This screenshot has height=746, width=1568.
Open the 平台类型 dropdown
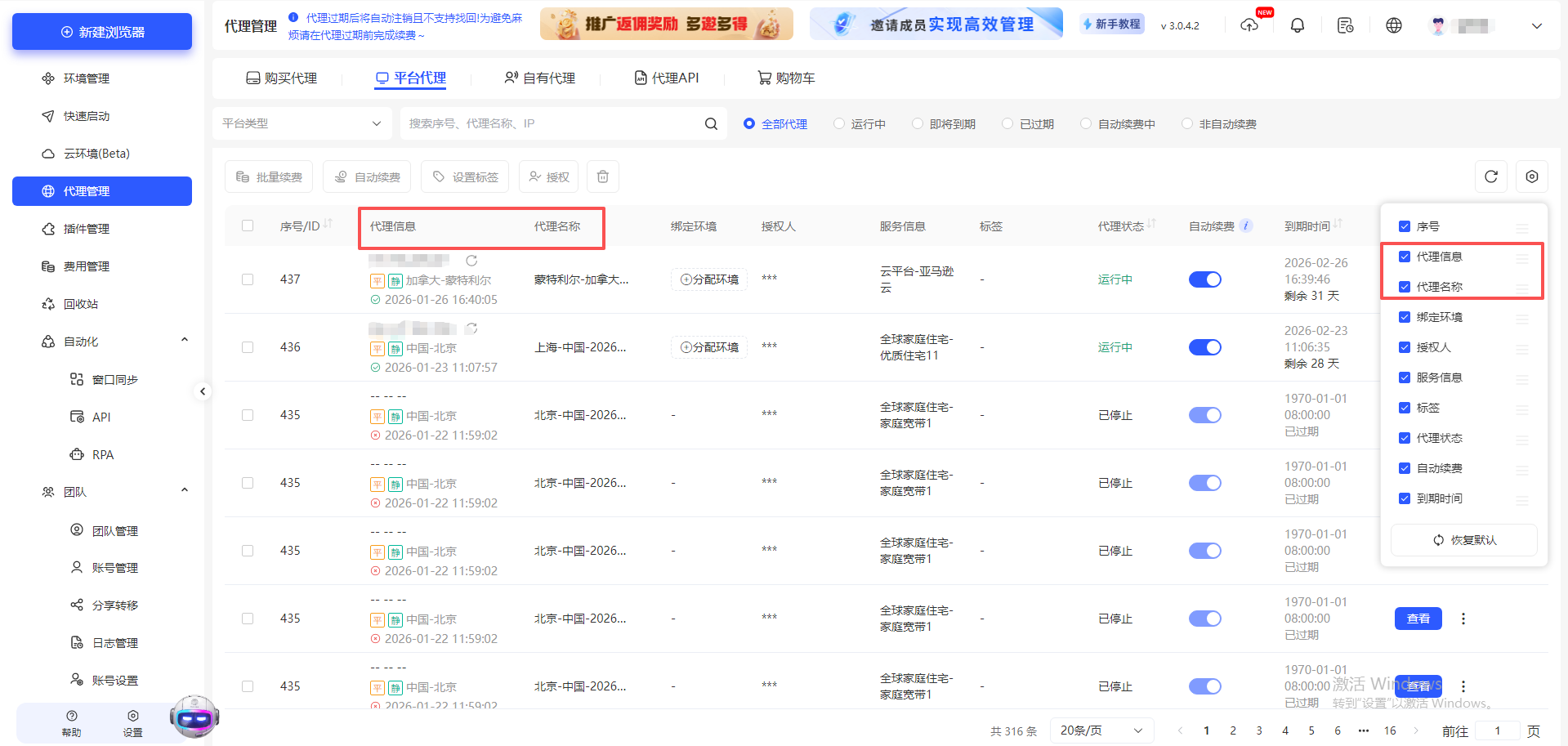pos(302,123)
